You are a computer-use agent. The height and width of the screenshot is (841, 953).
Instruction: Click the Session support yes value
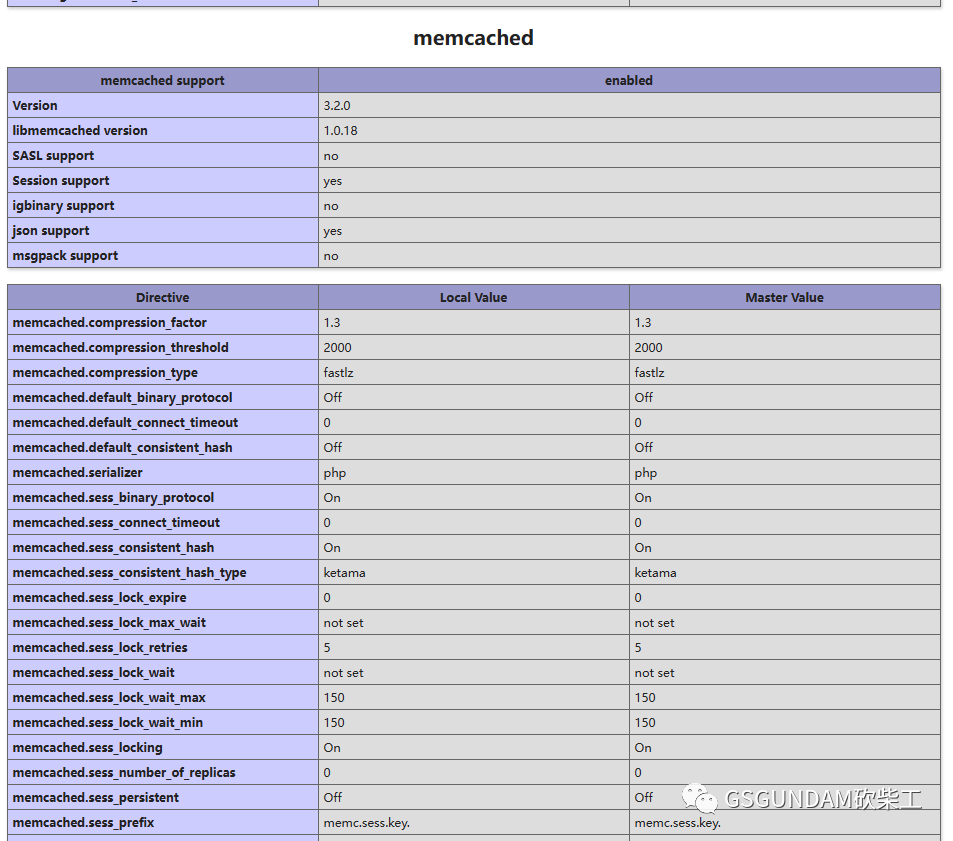[332, 180]
